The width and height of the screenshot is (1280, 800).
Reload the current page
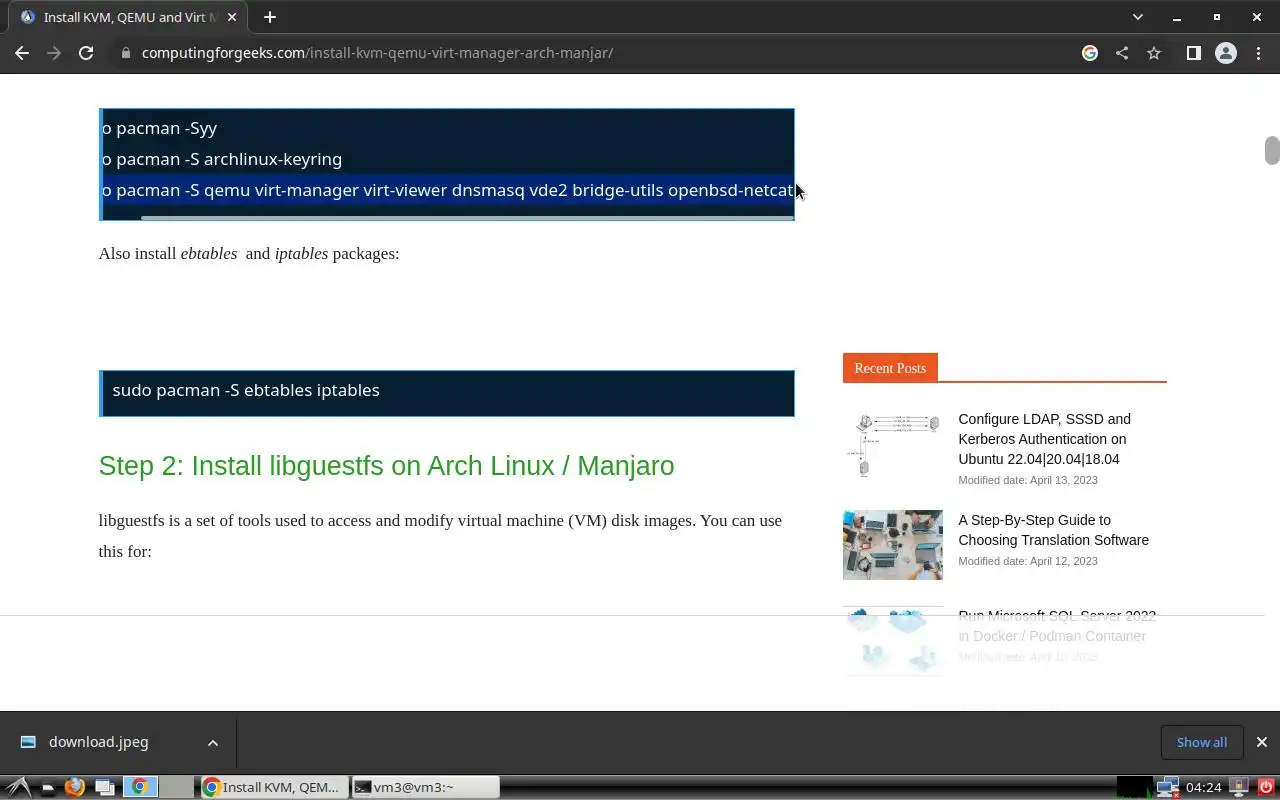[86, 53]
